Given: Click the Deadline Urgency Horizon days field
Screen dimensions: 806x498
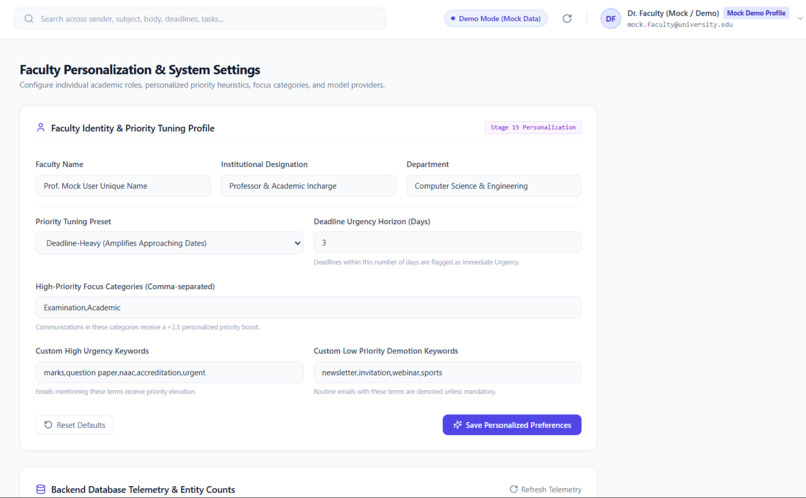Looking at the screenshot, I should (447, 243).
